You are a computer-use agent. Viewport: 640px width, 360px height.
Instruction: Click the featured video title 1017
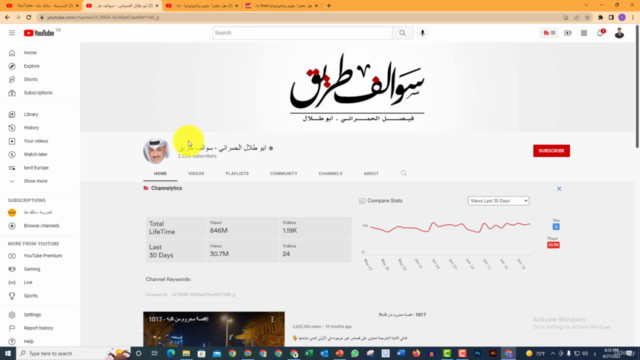(x=402, y=315)
